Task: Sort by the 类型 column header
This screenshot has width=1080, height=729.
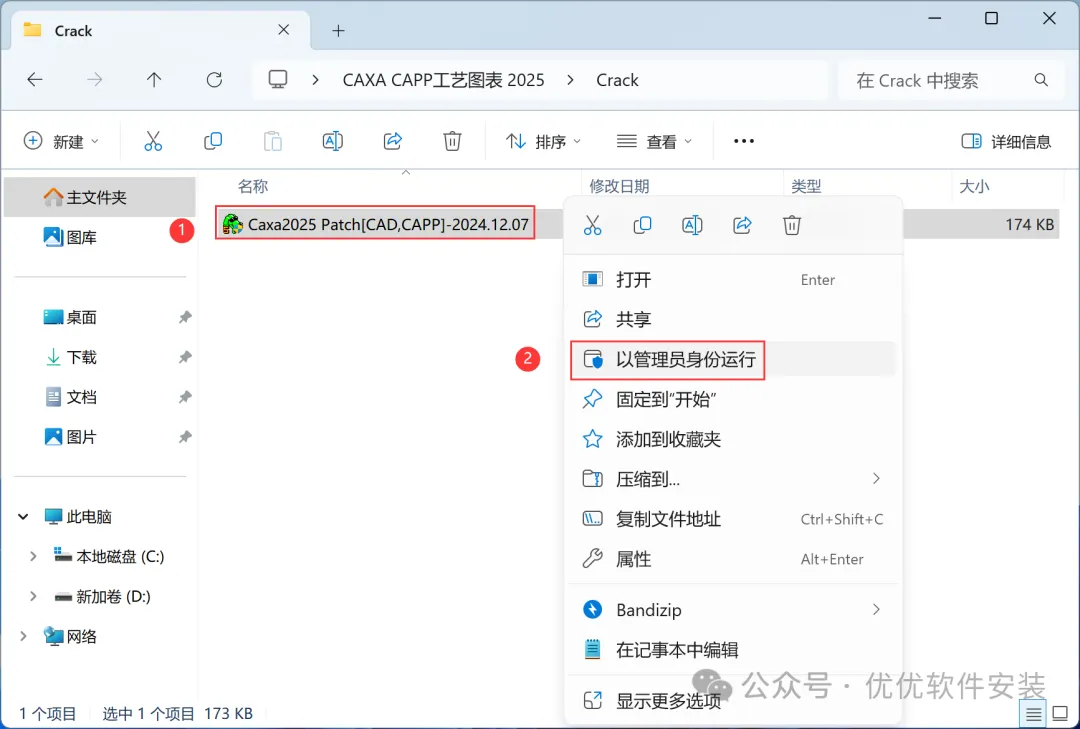Action: (x=806, y=186)
